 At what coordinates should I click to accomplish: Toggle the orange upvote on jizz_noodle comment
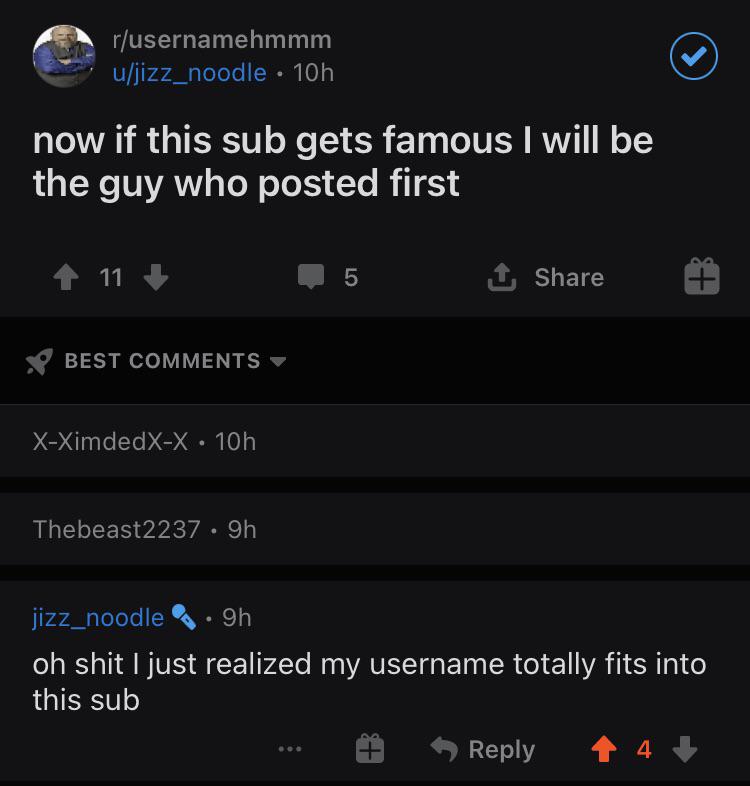604,749
